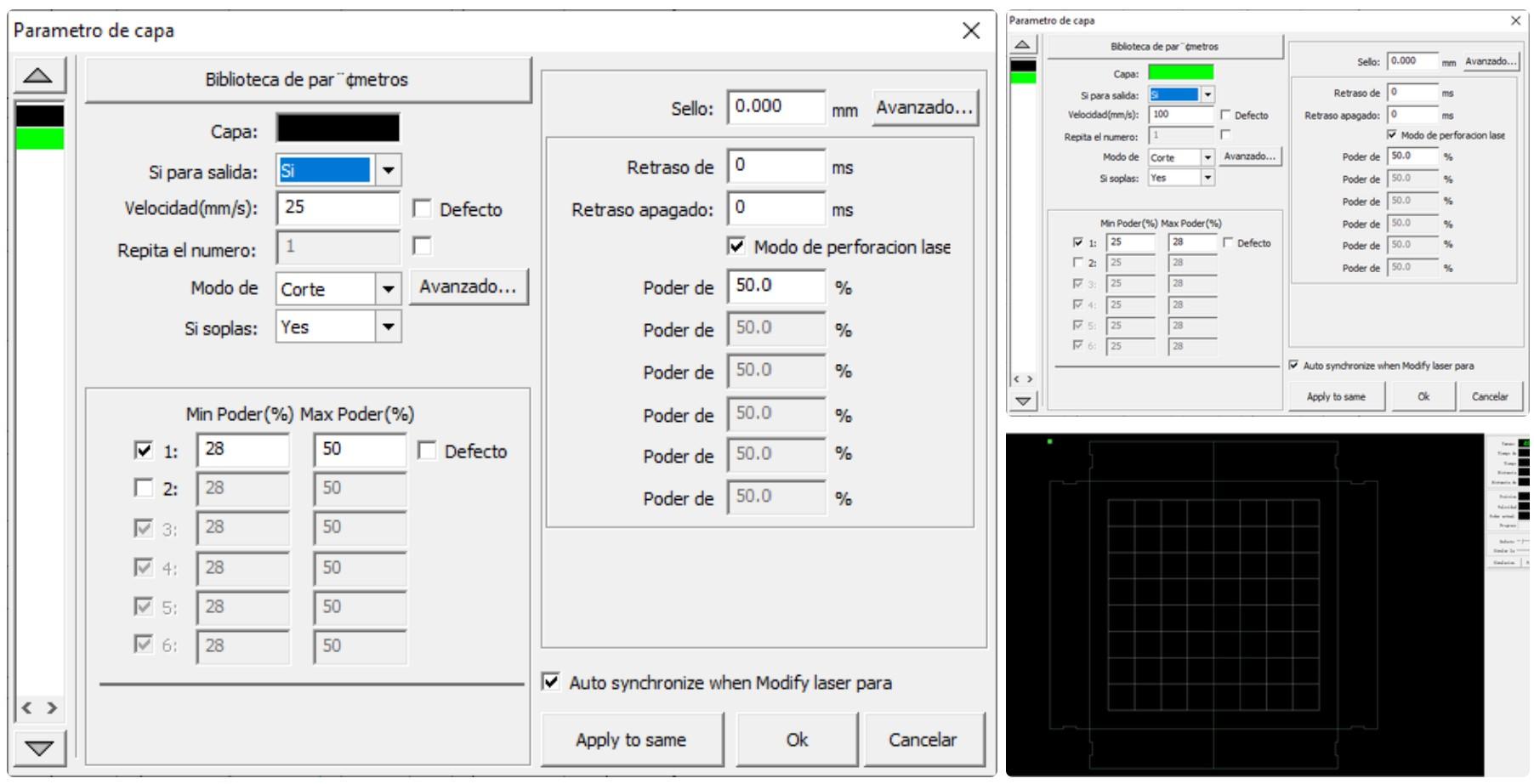The width and height of the screenshot is (1534, 784).
Task: Click the up arrow button in the smaller dialog
Action: [x=1023, y=44]
